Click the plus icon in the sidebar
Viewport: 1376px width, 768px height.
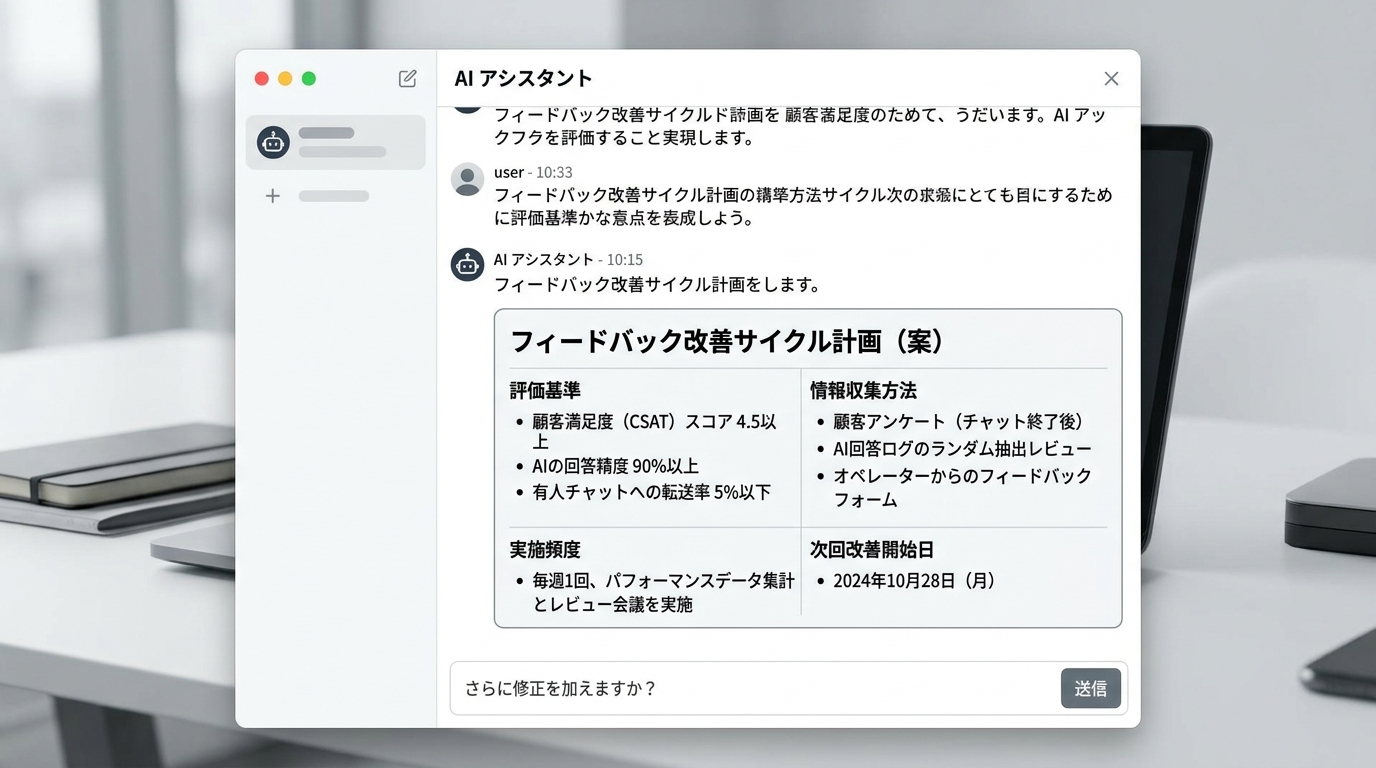(x=273, y=196)
